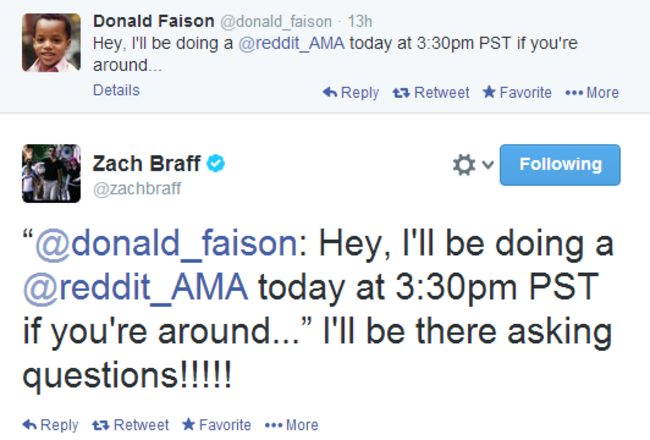This screenshot has height=440, width=650.
Task: Click the Reply arrow icon on Donald Faison's tweet
Action: click(x=330, y=92)
